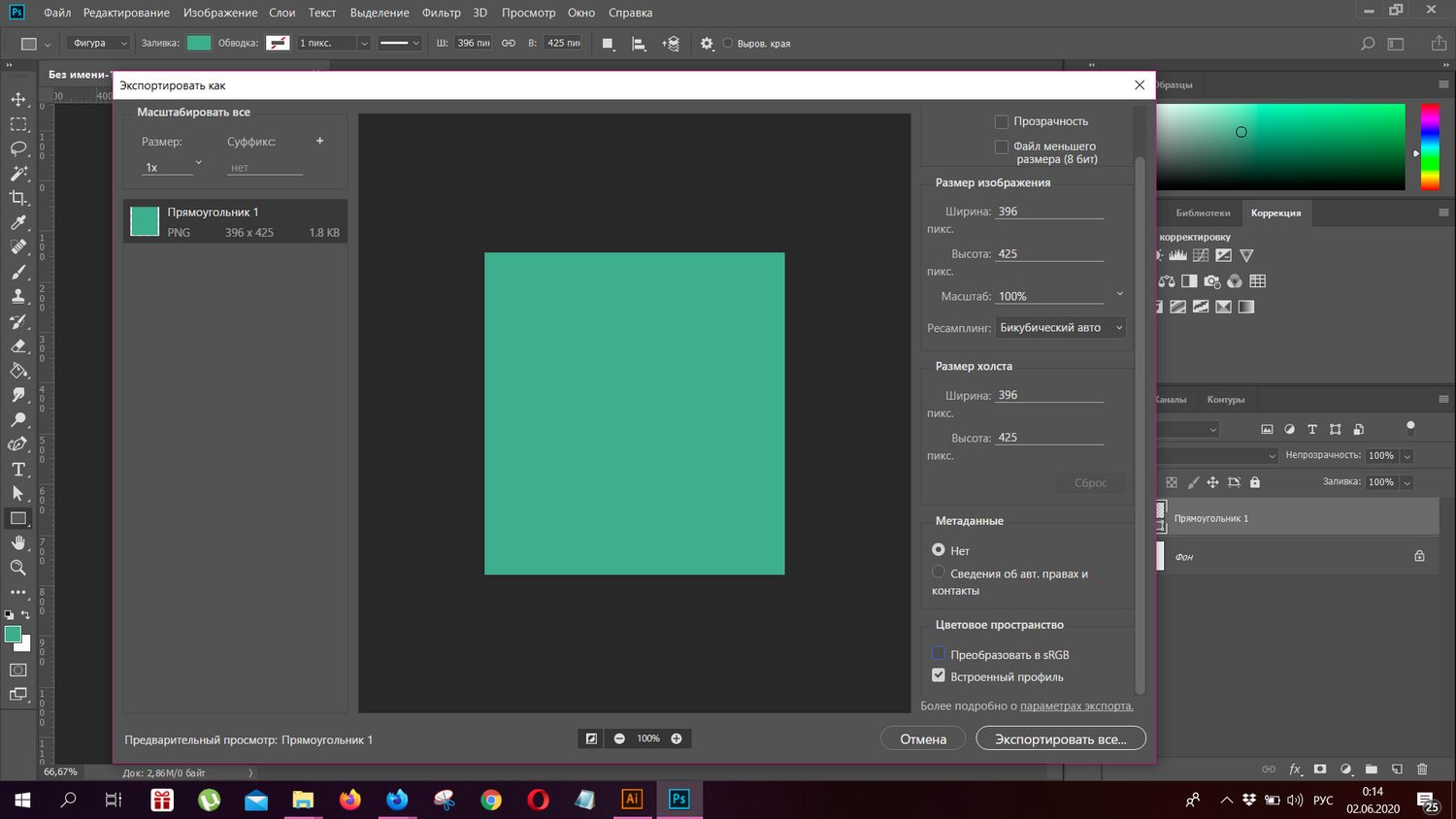Expand the Масштаб percentage dropdown
The image size is (1456, 819).
pos(1119,295)
